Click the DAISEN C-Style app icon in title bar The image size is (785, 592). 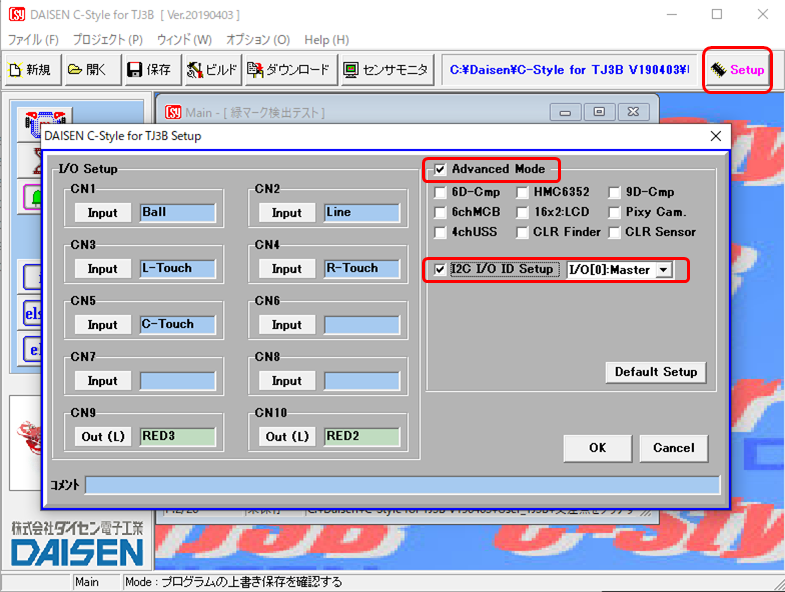(17, 15)
